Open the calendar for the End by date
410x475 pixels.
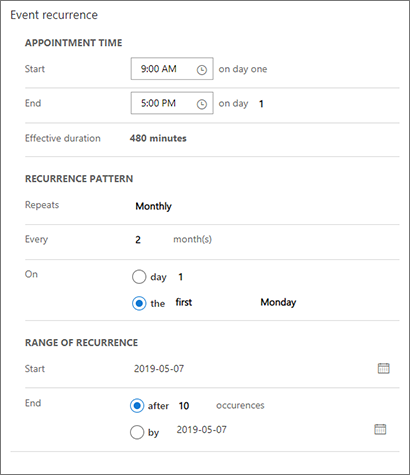[x=380, y=429]
